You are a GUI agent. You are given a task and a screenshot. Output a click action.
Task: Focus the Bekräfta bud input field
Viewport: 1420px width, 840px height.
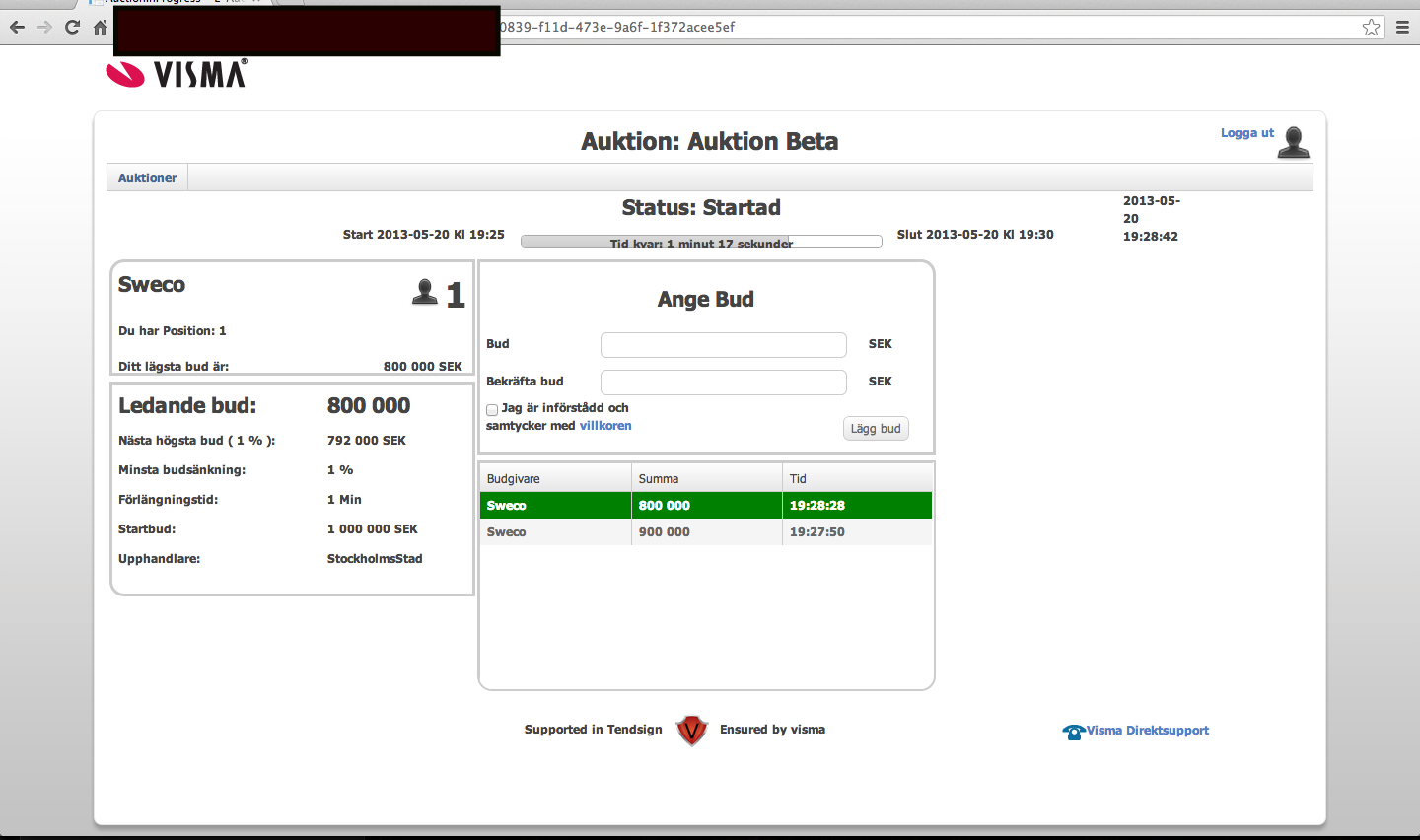(x=724, y=382)
